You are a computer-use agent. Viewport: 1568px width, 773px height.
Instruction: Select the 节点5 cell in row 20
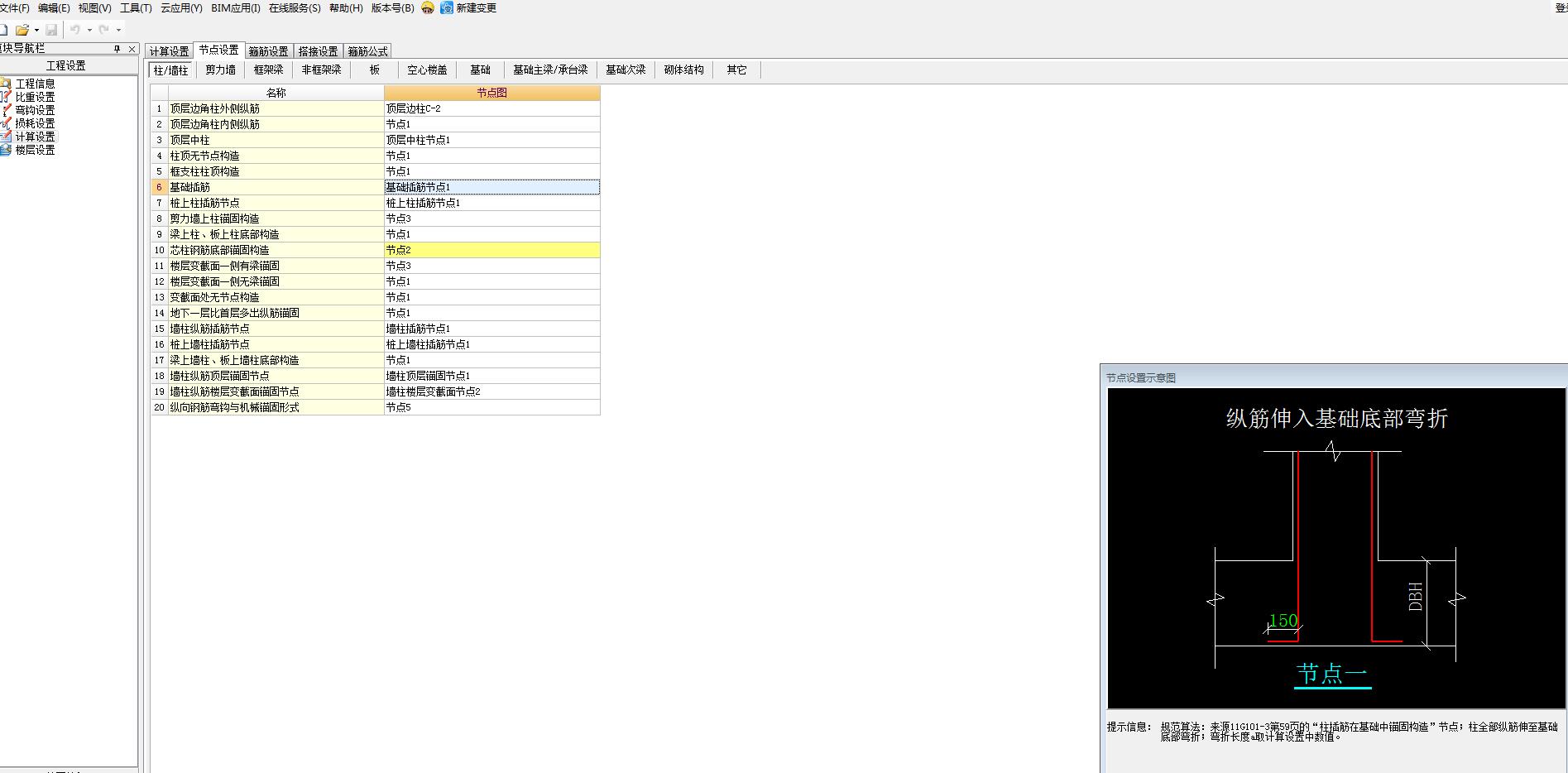pos(491,407)
